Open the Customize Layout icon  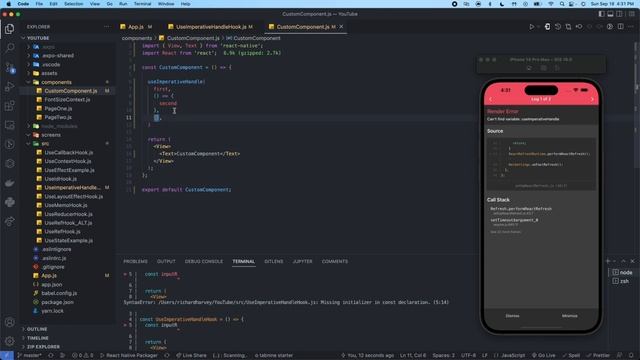(x=631, y=14)
